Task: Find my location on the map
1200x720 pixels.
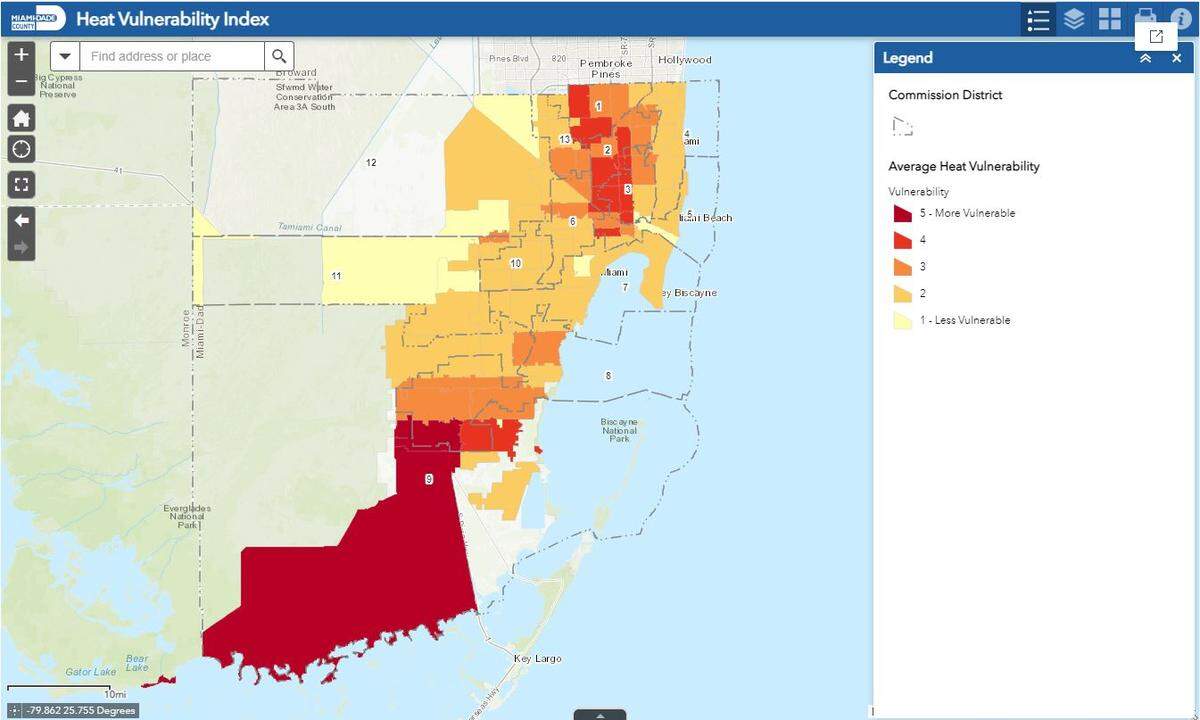Action: tap(21, 150)
